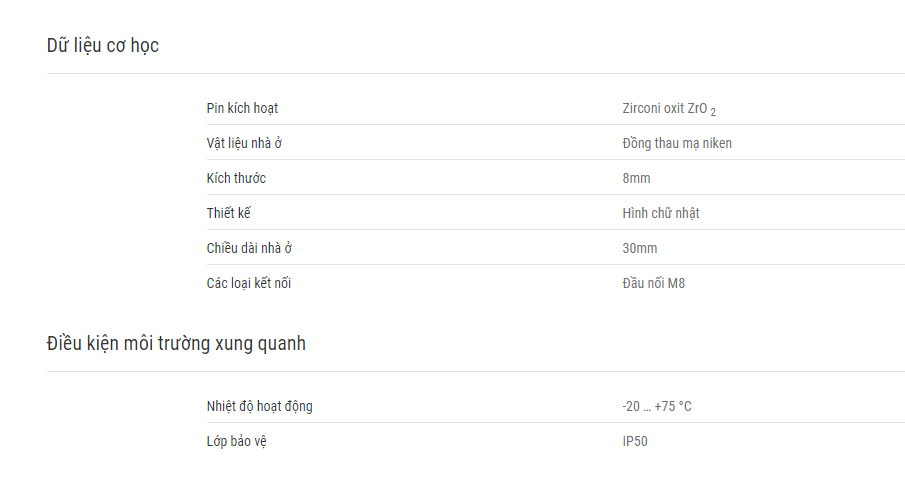Click the 'Điều kiện môi trường xung quanh' heading
The height and width of the screenshot is (496, 905).
pyautogui.click(x=176, y=344)
